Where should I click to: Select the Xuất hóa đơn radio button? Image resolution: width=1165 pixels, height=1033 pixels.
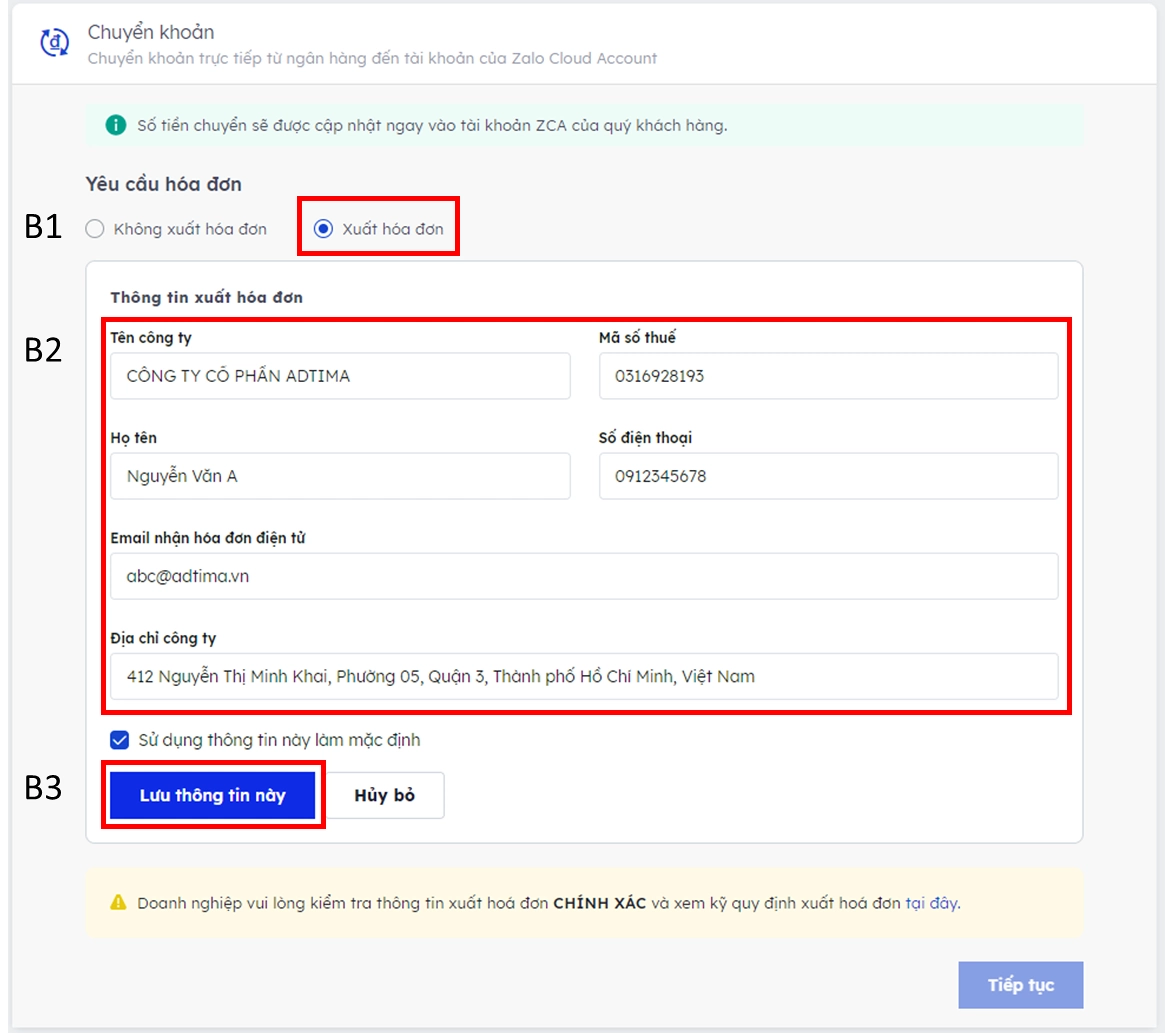click(323, 229)
